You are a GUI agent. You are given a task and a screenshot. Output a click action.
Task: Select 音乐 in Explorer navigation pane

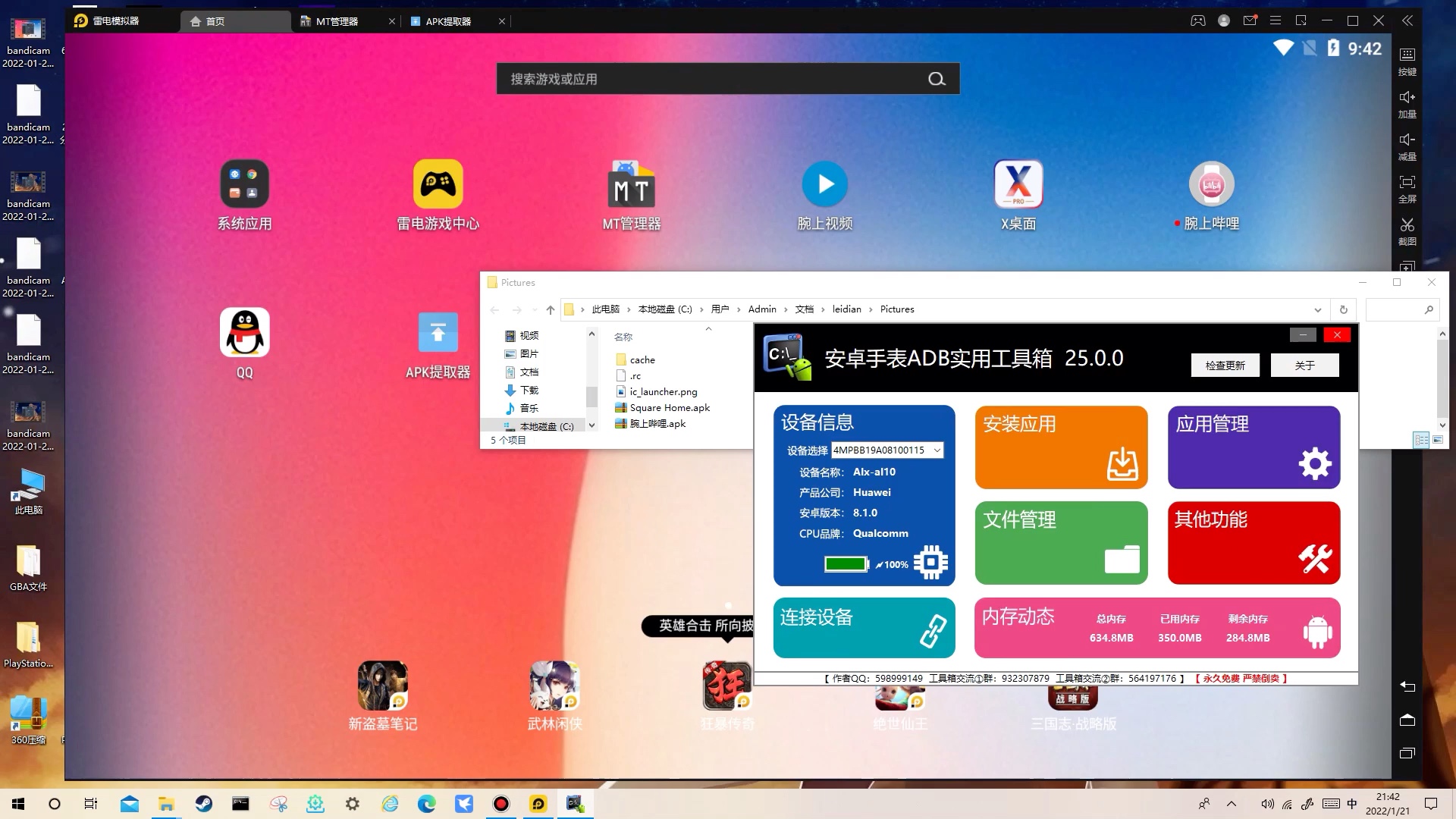coord(529,408)
